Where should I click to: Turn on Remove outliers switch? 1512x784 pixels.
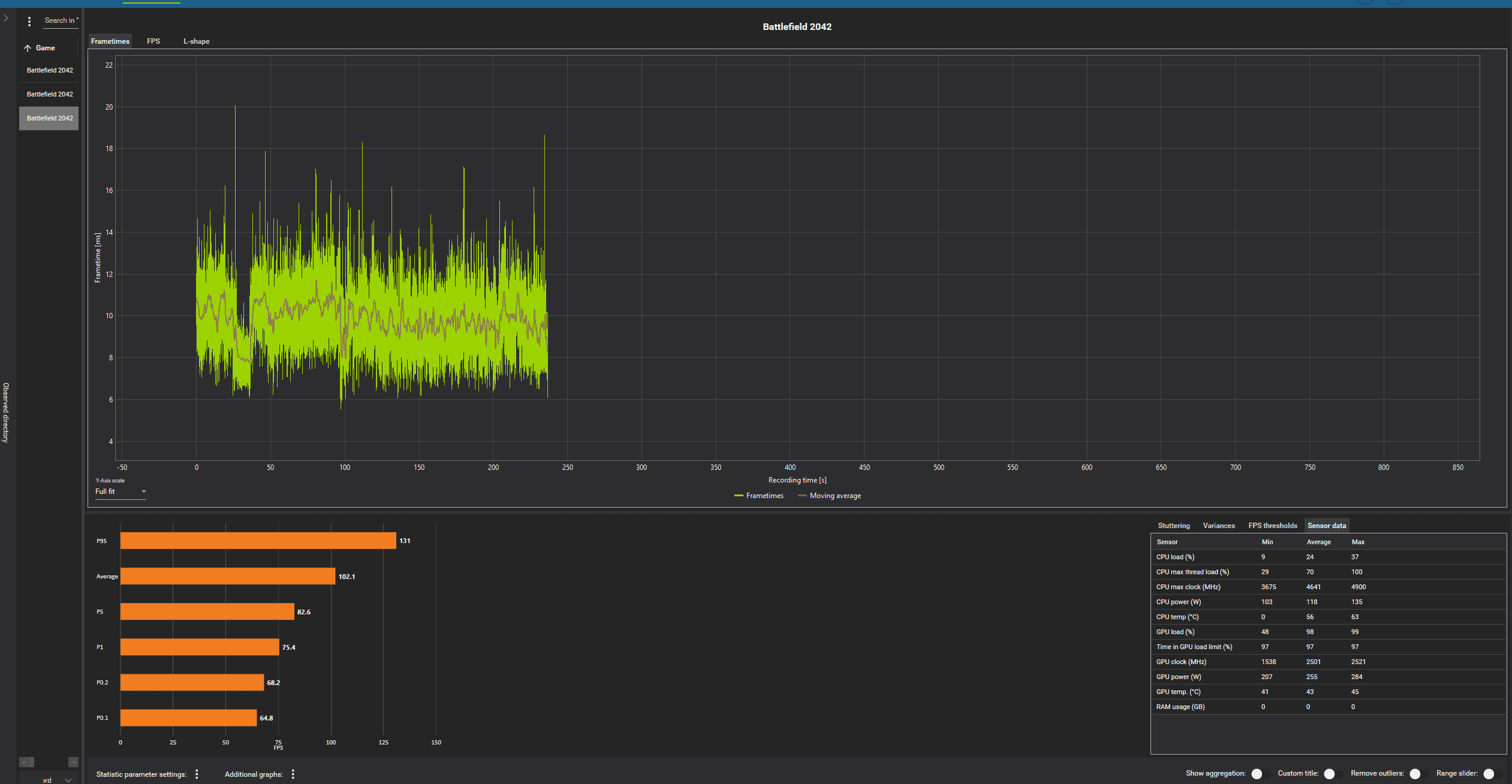[x=1418, y=774]
